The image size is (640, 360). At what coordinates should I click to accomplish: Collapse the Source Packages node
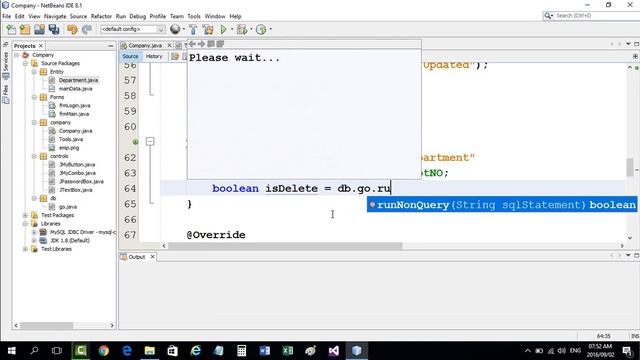[x=25, y=63]
